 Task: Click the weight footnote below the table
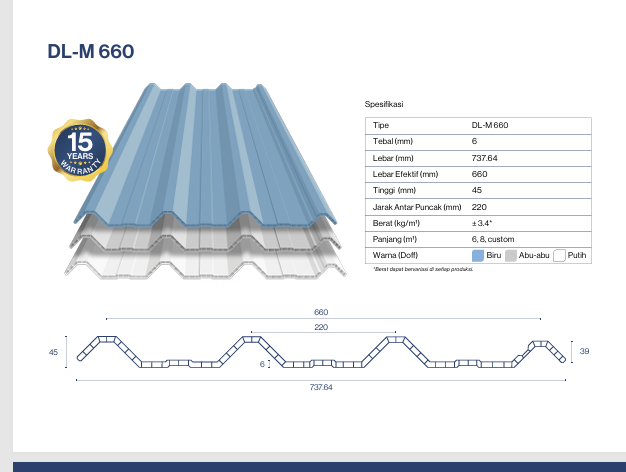tap(423, 269)
